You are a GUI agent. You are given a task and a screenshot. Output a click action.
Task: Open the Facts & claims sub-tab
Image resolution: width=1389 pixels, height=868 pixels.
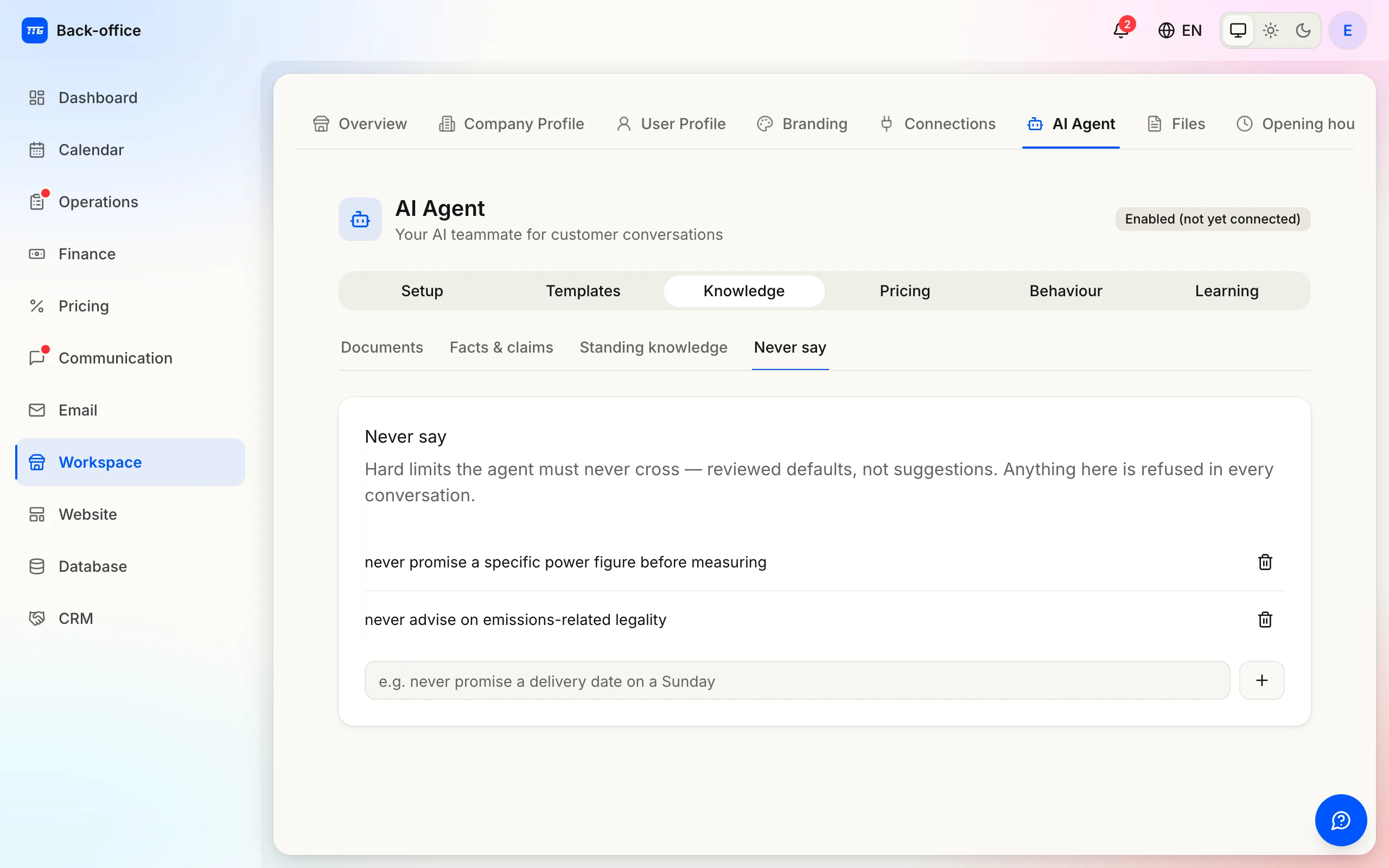(x=501, y=348)
